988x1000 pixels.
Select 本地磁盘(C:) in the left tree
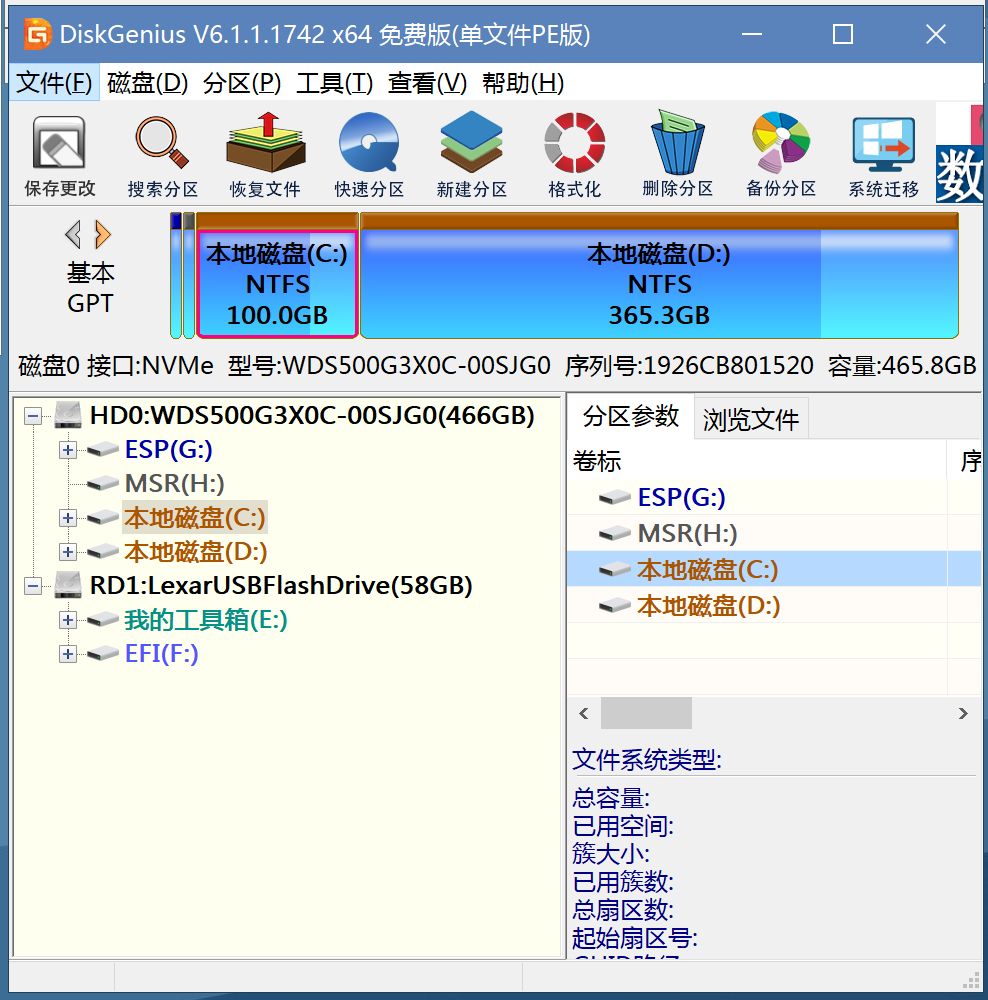point(195,517)
